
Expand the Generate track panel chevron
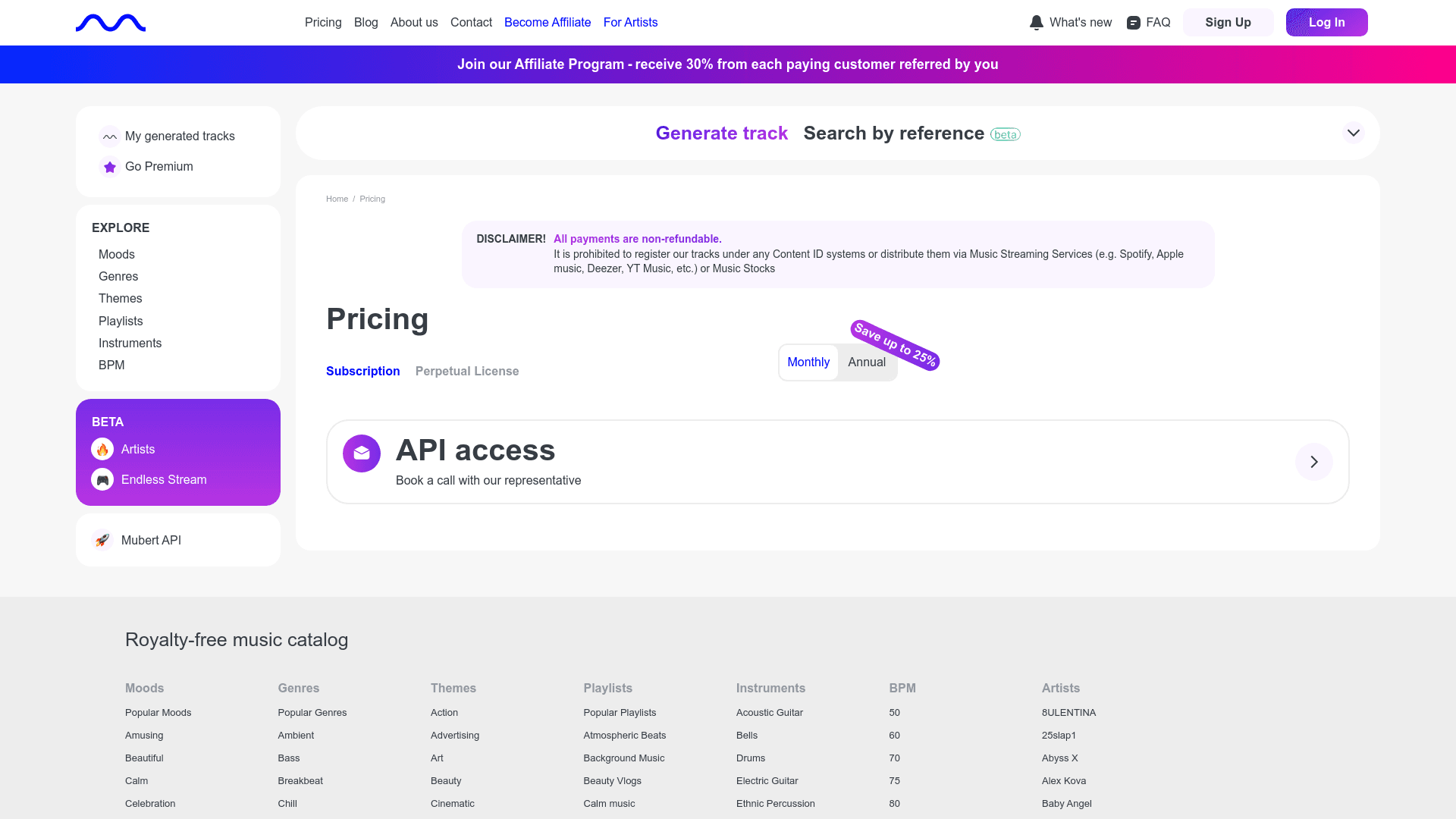pos(1353,133)
